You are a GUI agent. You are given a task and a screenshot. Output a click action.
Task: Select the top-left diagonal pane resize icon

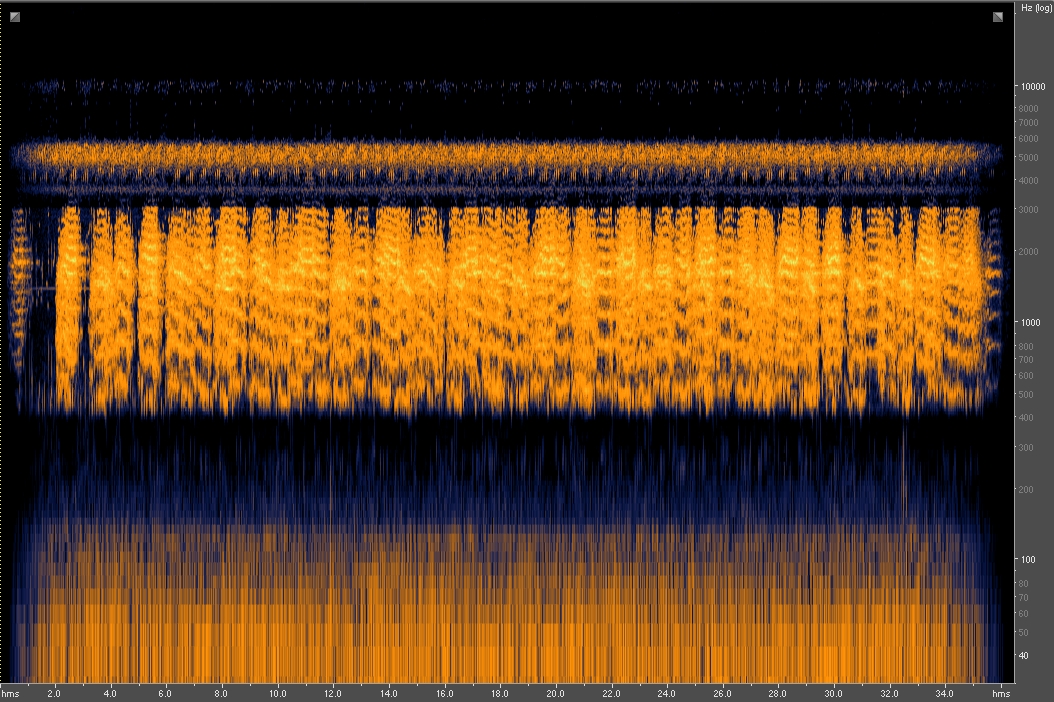pos(13,17)
